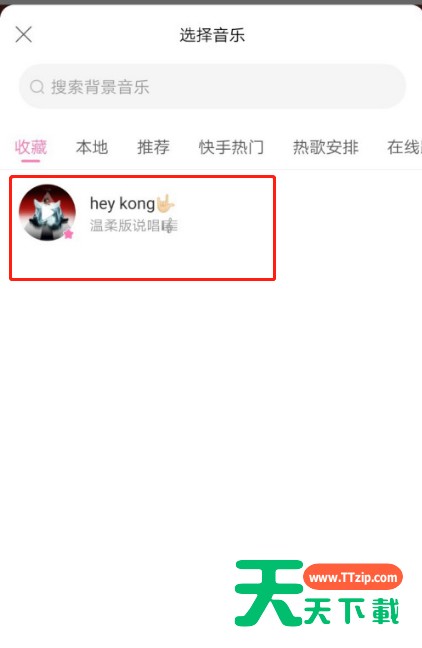Select the 推荐 tab
This screenshot has width=422, height=648.
[x=153, y=147]
